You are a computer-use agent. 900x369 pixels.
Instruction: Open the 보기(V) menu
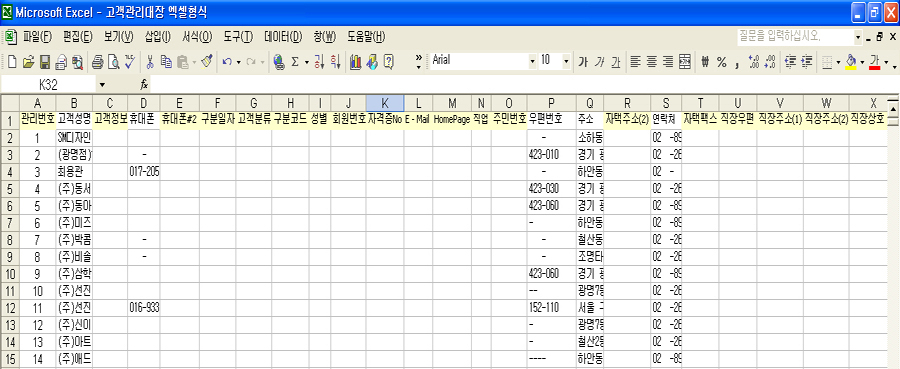118,37
